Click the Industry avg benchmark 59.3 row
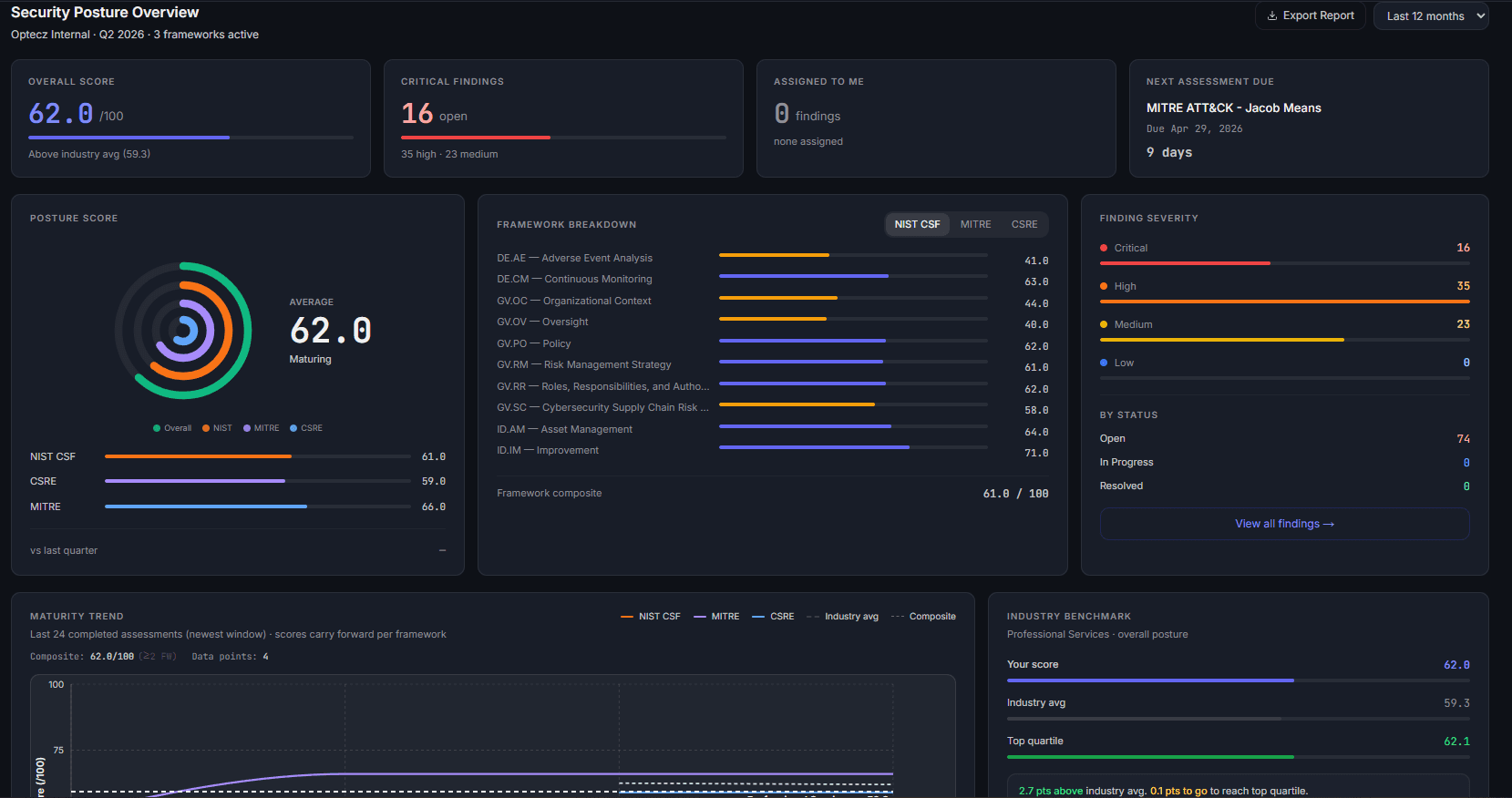This screenshot has width=1512, height=798. point(1238,710)
